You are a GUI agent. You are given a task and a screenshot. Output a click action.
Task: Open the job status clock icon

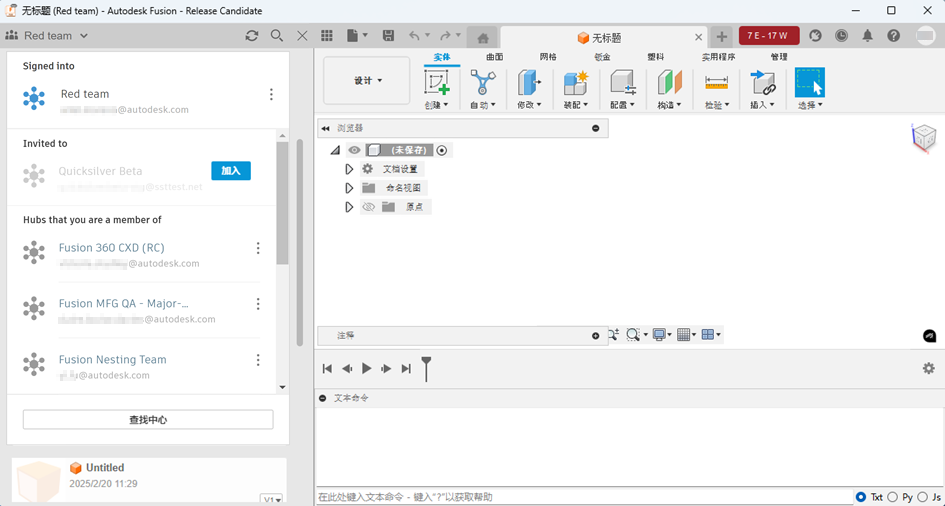[841, 36]
